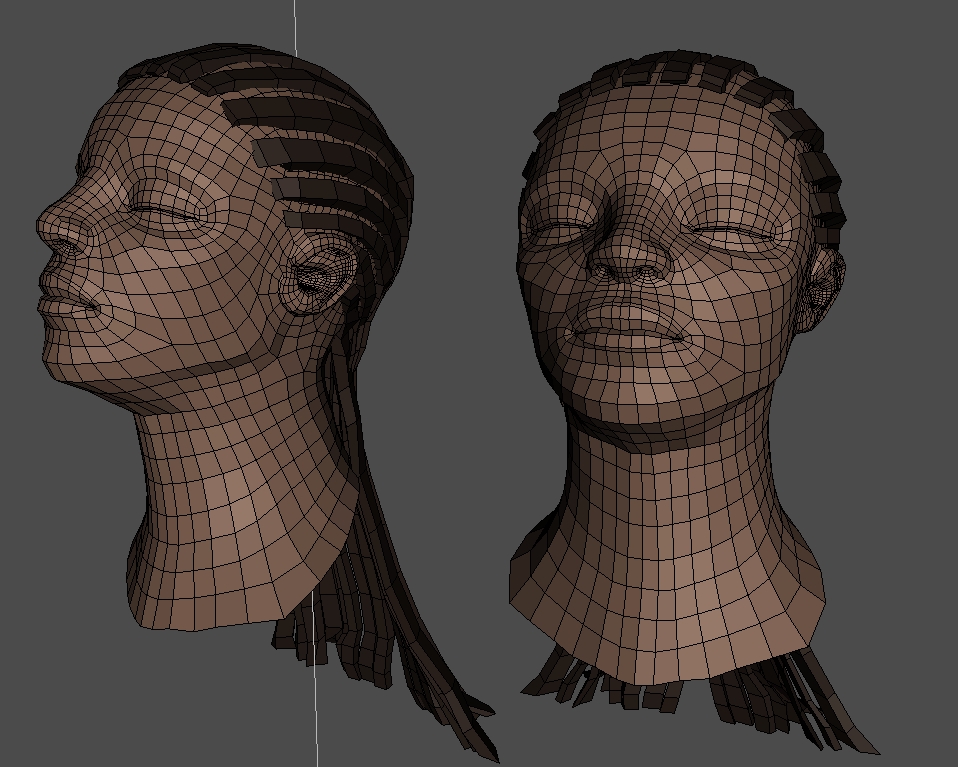Select the mouth of the right head model

628,328
